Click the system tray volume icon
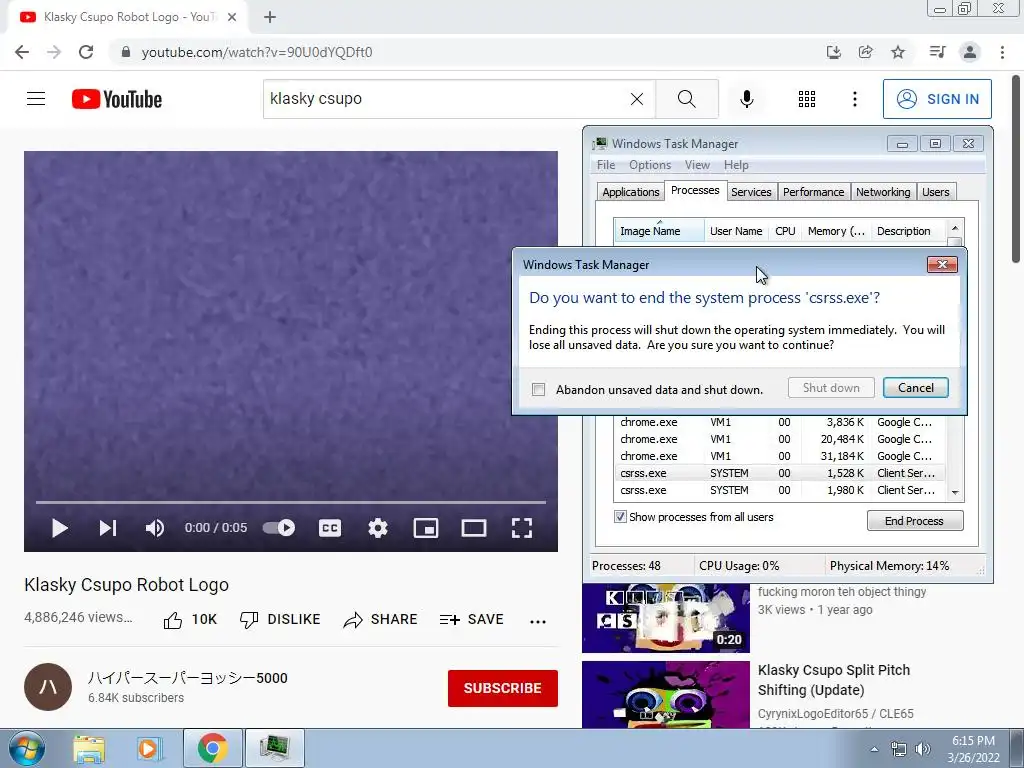The image size is (1024, 768). [922, 749]
